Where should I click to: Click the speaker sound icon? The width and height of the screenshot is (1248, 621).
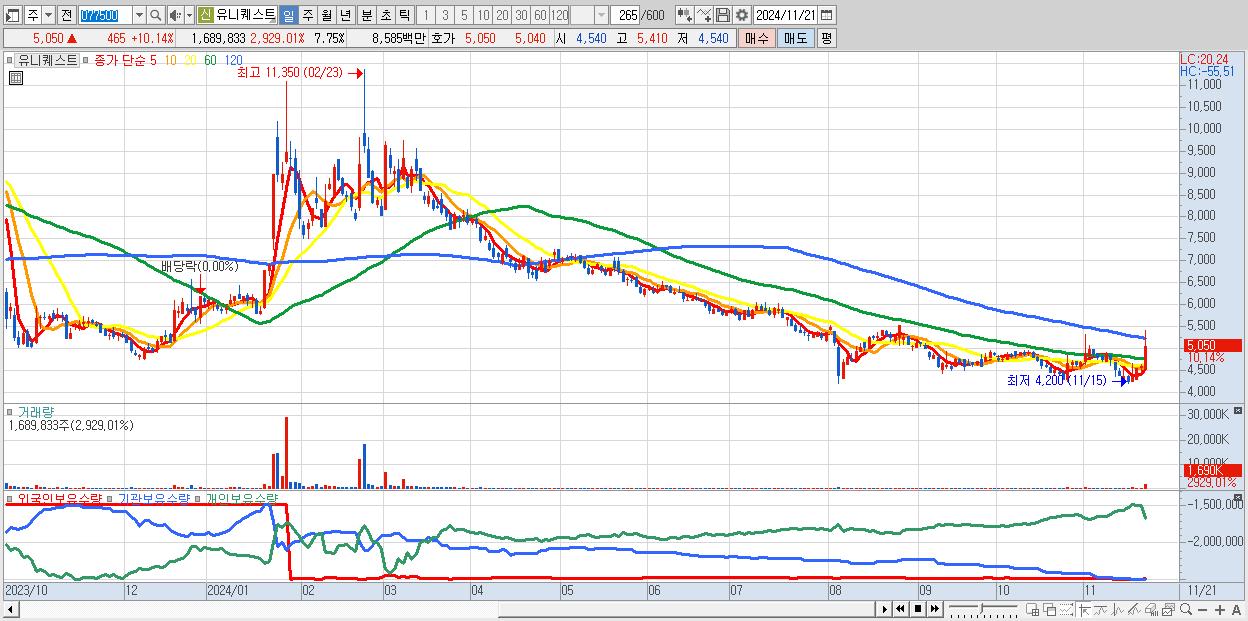click(x=174, y=15)
